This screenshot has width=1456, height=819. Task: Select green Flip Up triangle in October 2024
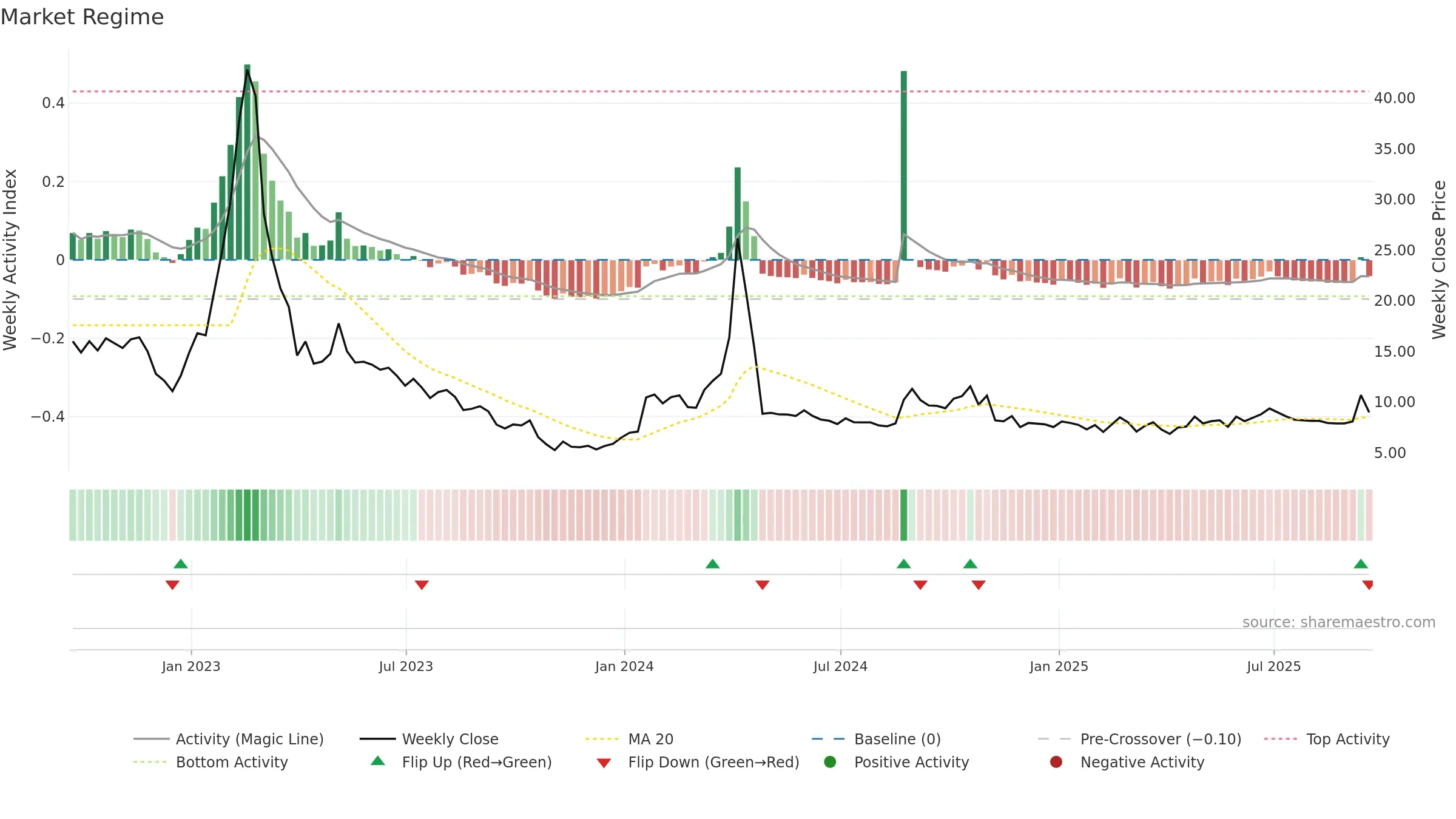(970, 564)
